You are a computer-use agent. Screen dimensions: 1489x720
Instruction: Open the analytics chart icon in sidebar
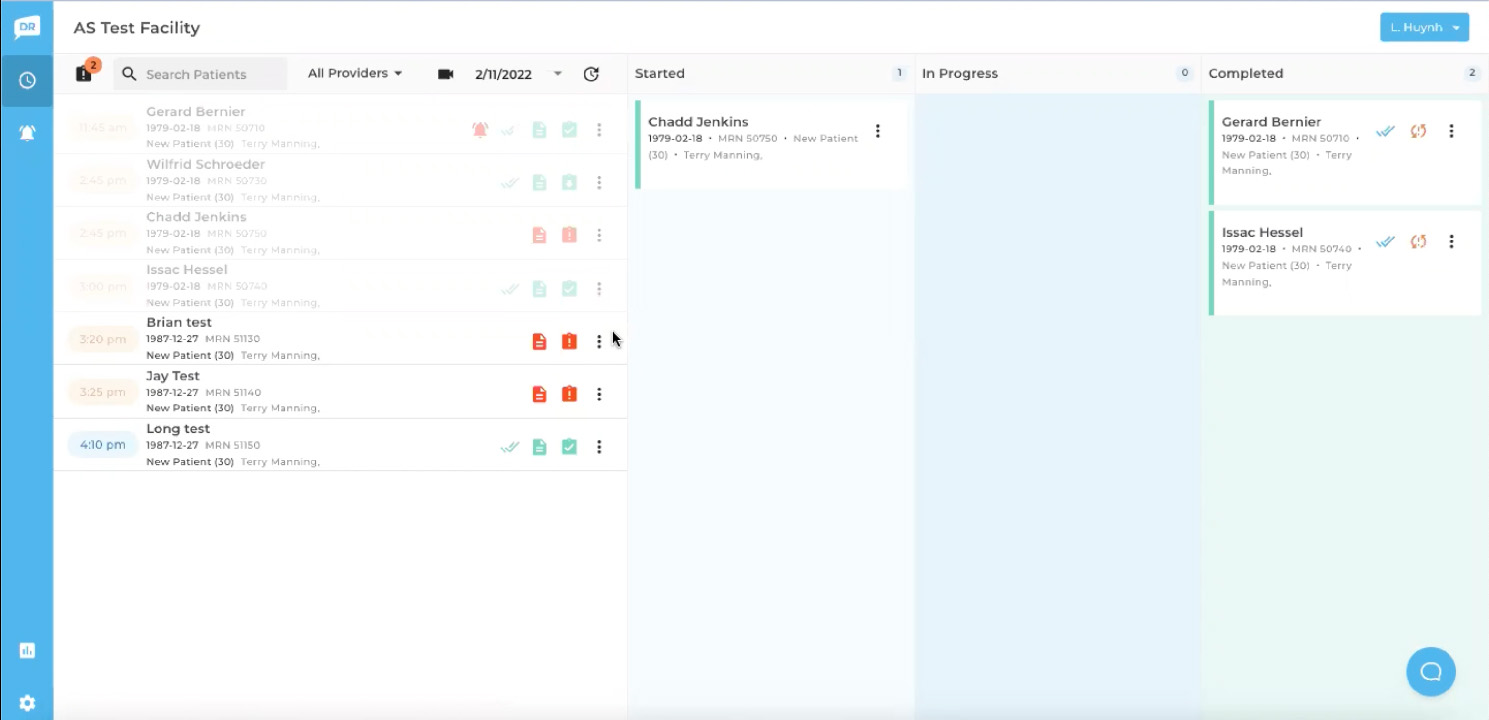27,651
